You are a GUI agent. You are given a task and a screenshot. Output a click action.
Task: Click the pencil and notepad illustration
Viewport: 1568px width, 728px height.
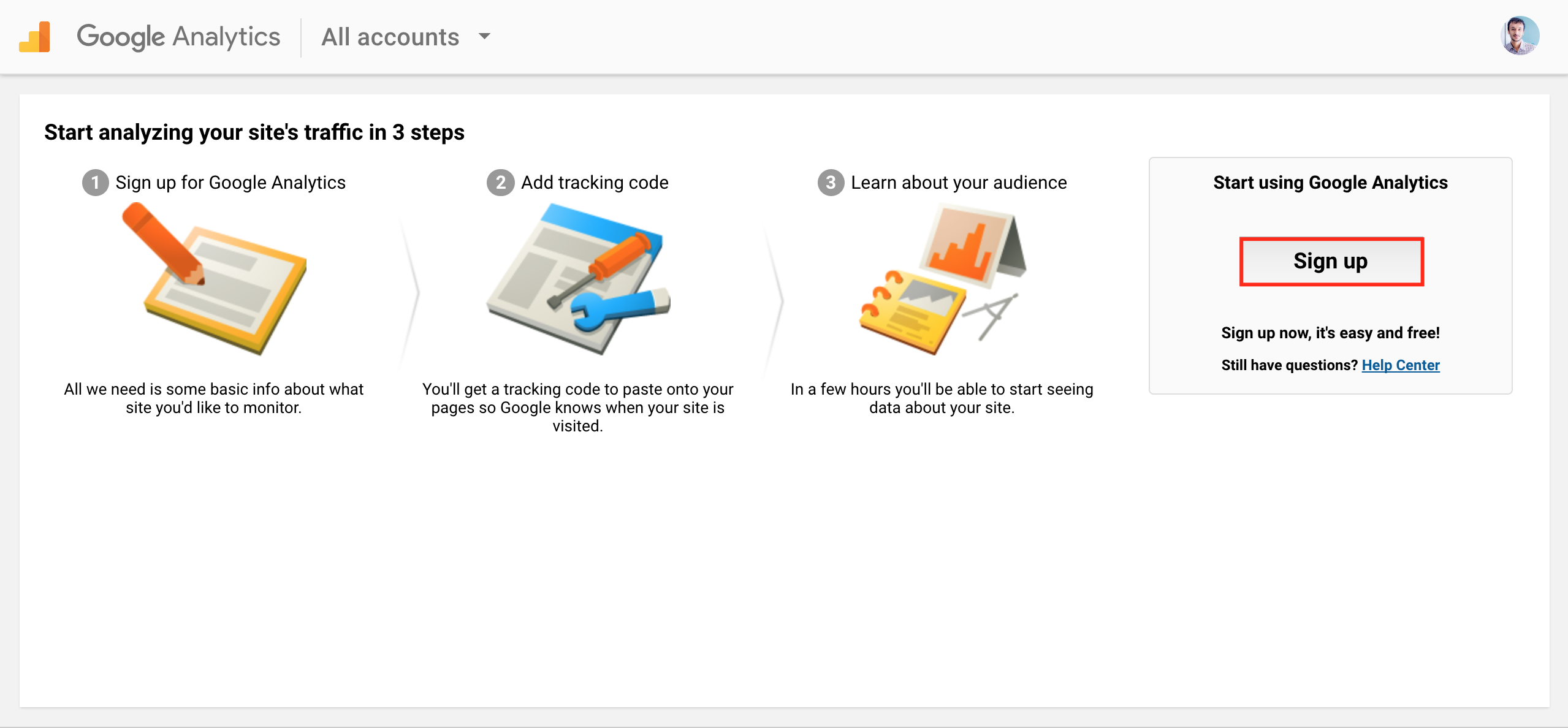pos(214,279)
